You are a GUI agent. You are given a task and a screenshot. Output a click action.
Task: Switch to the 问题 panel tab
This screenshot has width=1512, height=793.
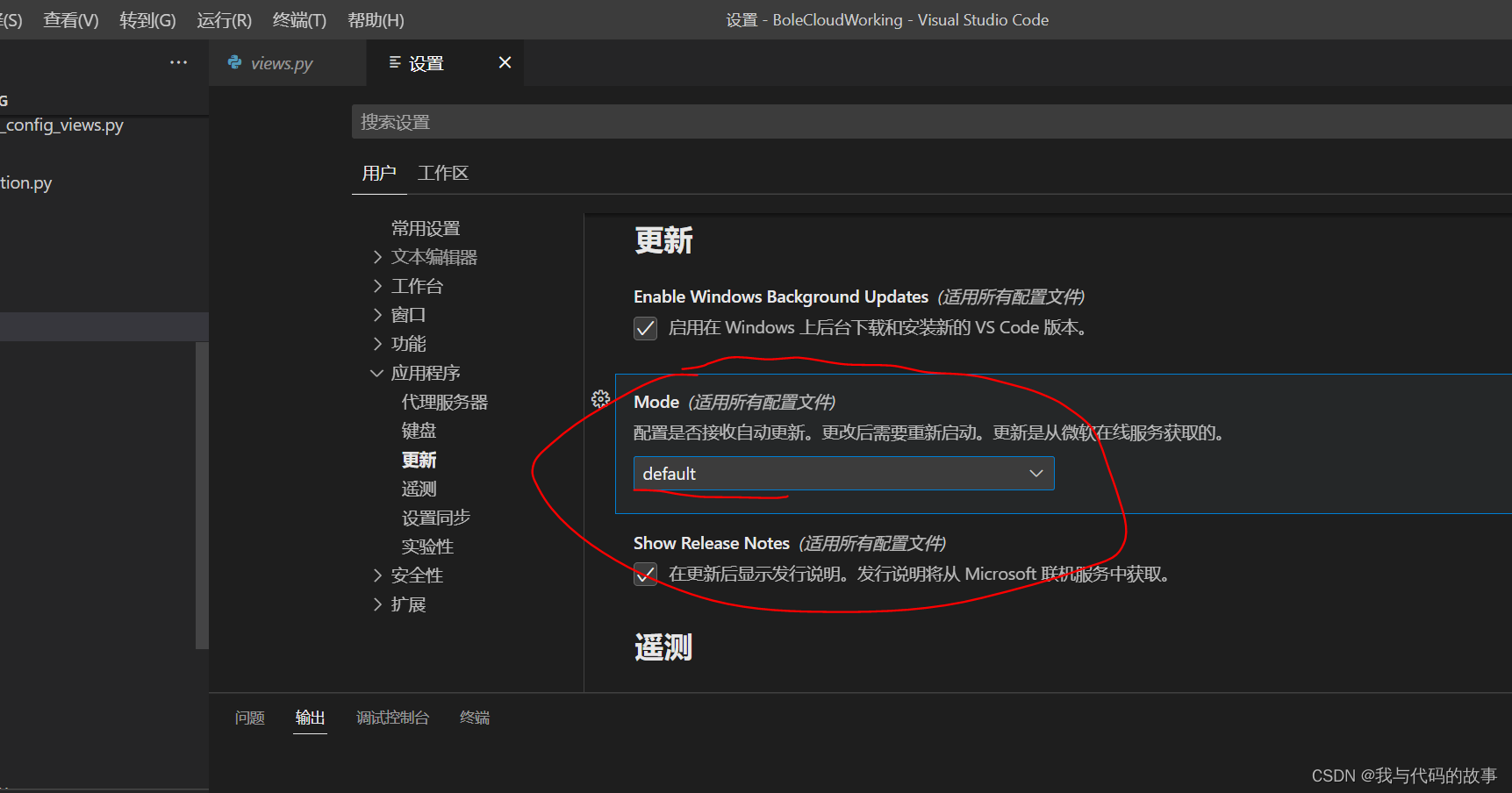[x=250, y=718]
